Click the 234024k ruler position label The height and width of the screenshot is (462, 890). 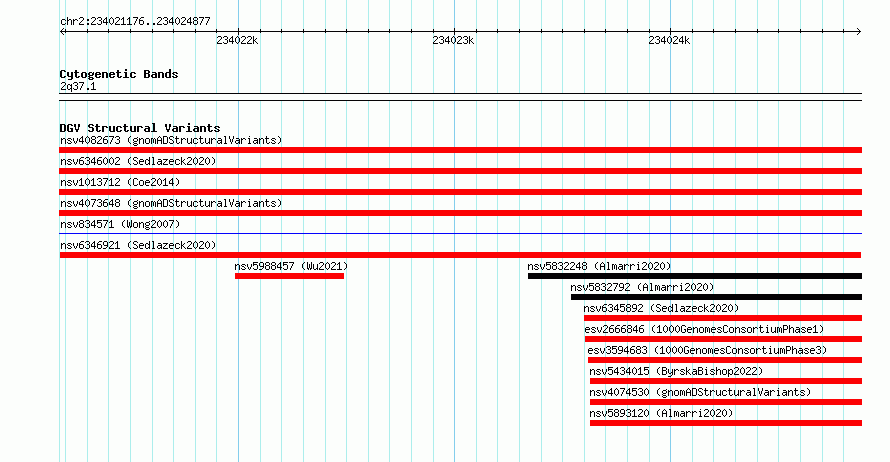pos(669,40)
